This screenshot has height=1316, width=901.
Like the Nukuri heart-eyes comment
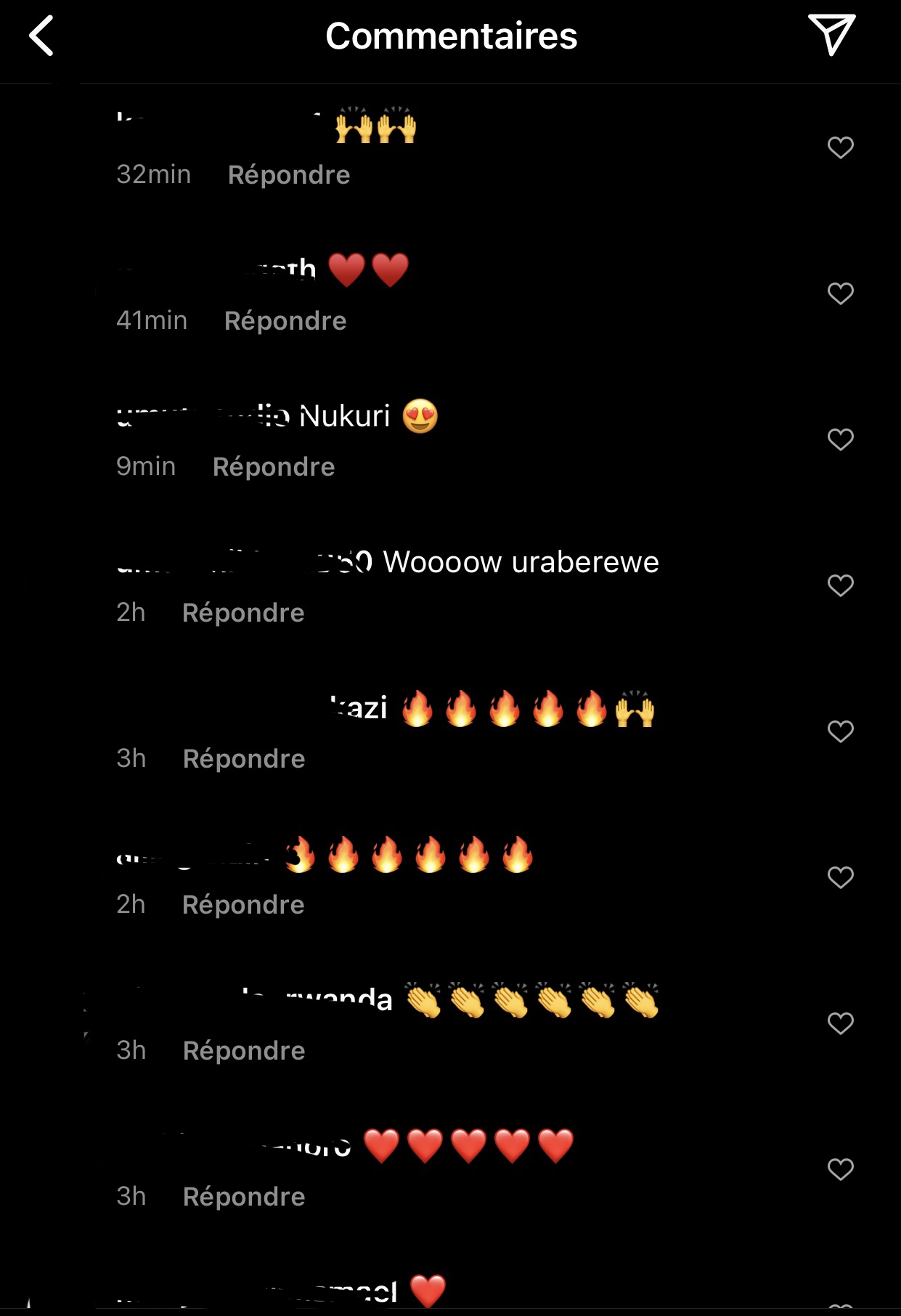pyautogui.click(x=840, y=439)
